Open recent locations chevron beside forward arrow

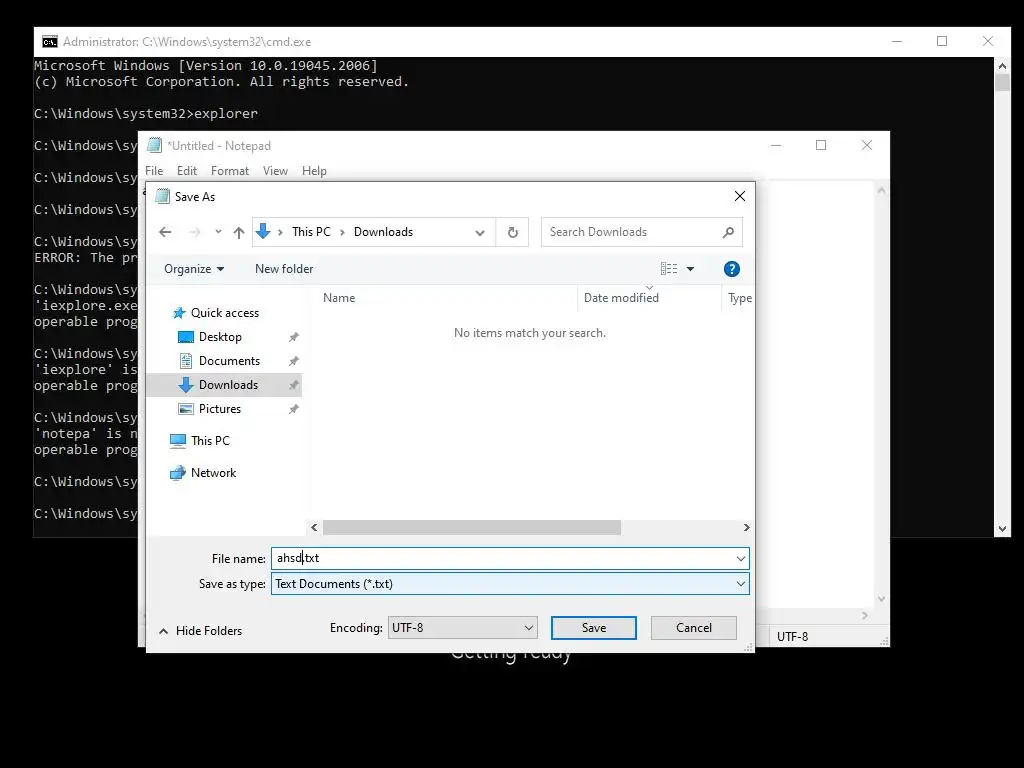pos(218,232)
